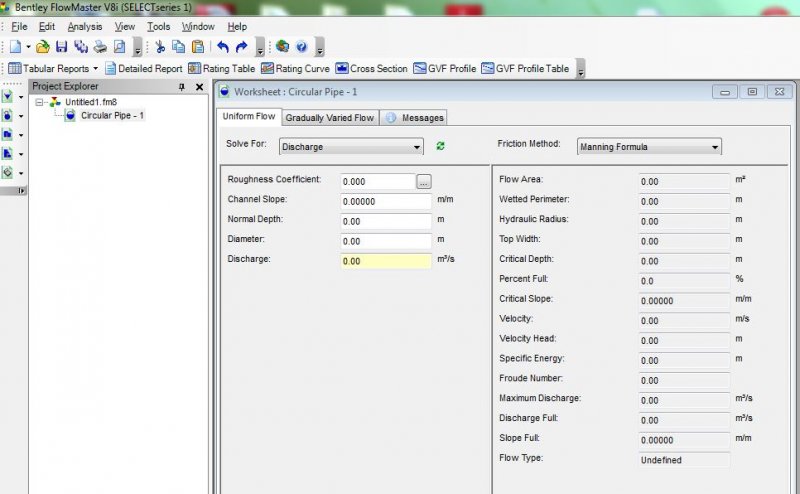Click the Normal Depth input field

coord(386,221)
